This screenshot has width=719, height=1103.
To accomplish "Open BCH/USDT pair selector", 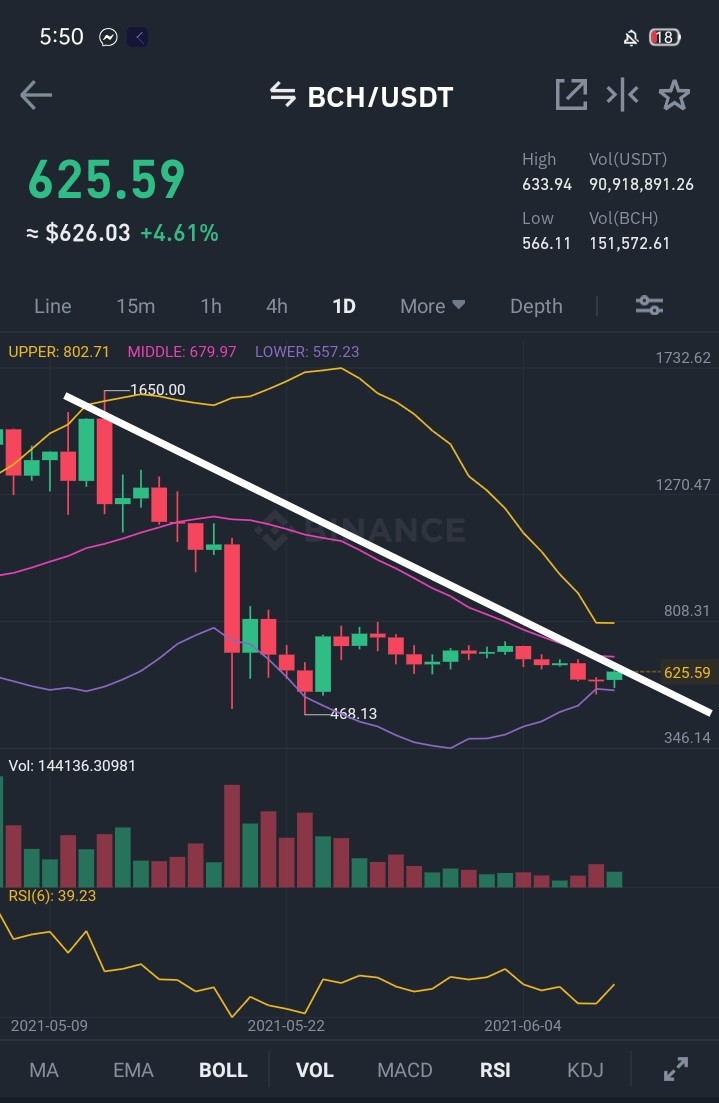I will 380,97.
